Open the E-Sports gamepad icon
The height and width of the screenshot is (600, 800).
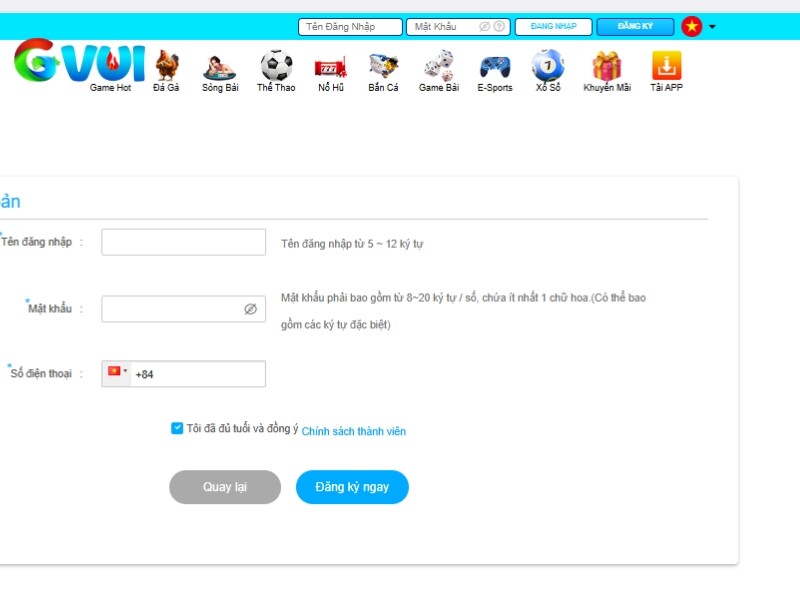point(494,67)
